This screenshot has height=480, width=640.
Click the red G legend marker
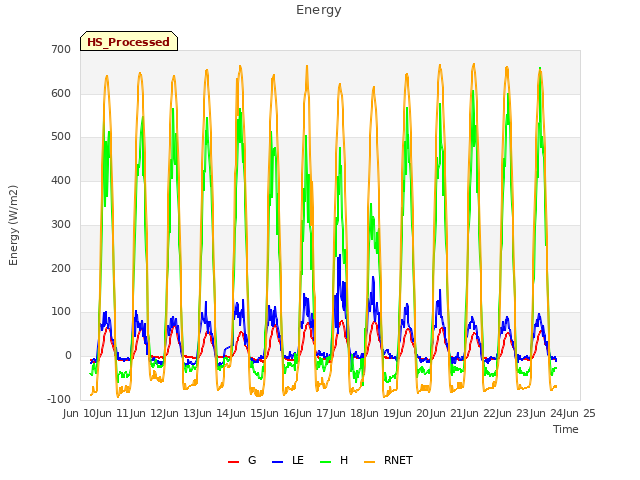[x=233, y=462]
